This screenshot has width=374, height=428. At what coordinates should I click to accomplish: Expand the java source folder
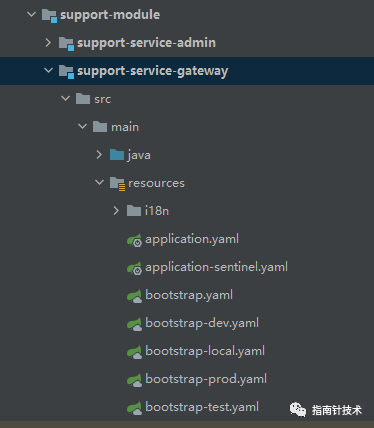pos(99,155)
